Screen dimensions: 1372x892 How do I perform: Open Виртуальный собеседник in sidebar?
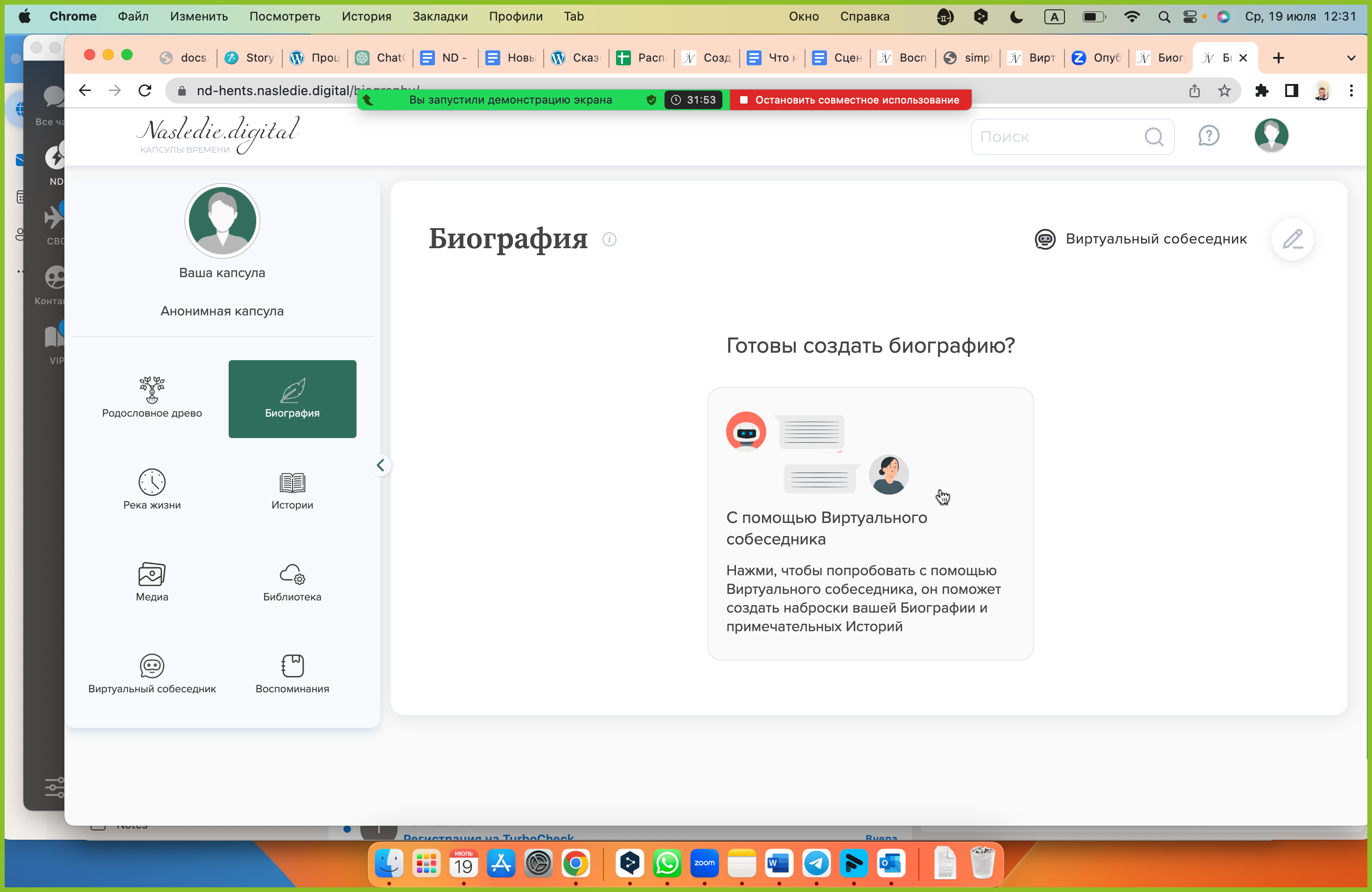pyautogui.click(x=152, y=674)
